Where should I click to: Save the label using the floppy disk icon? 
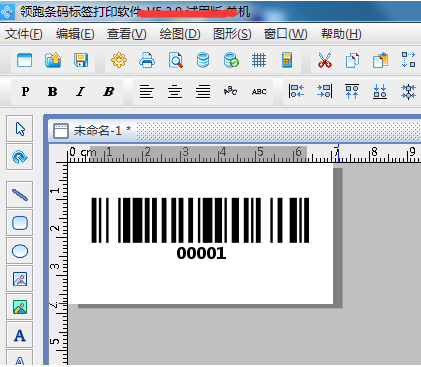(x=81, y=60)
